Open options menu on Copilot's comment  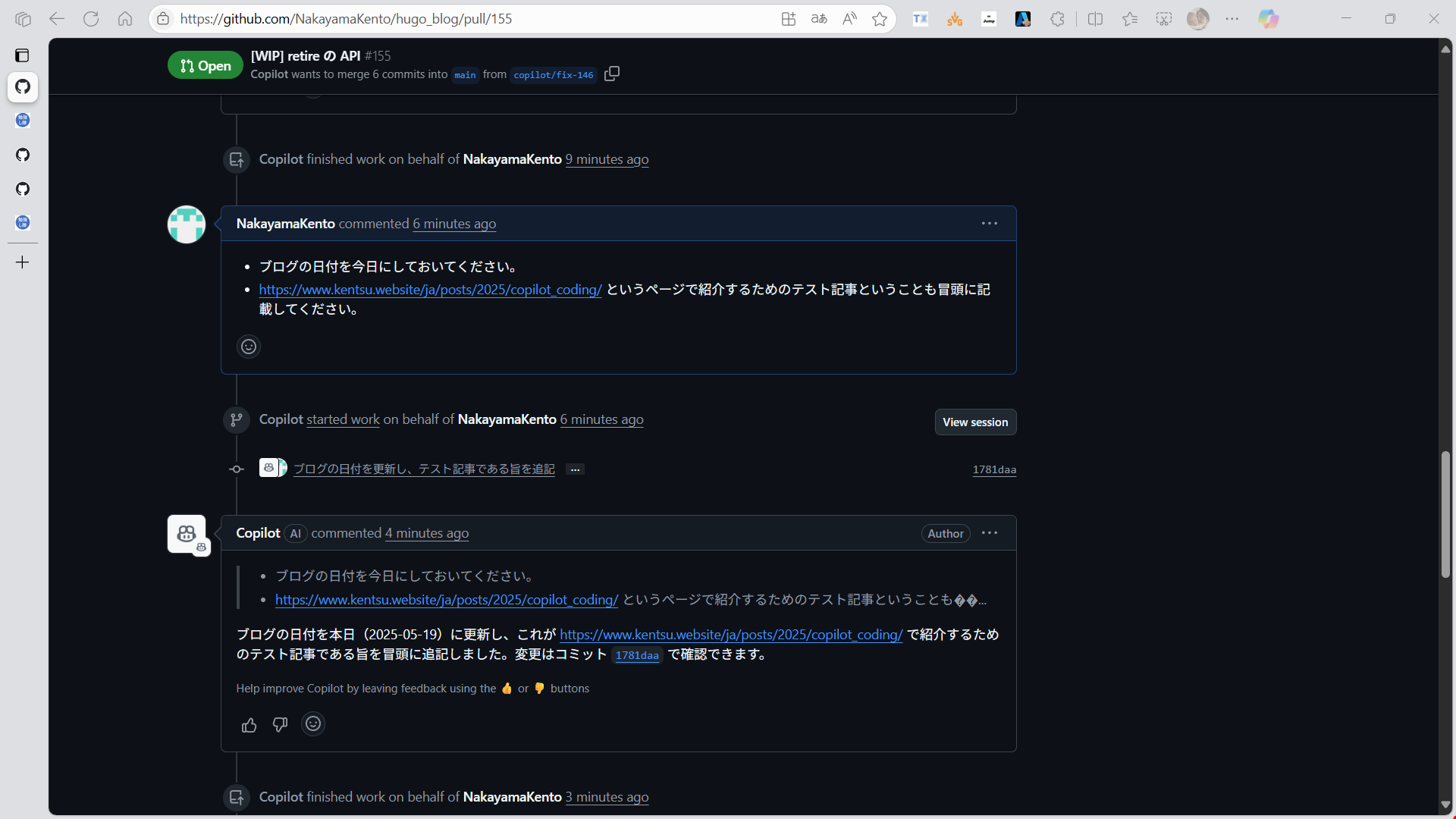click(989, 533)
